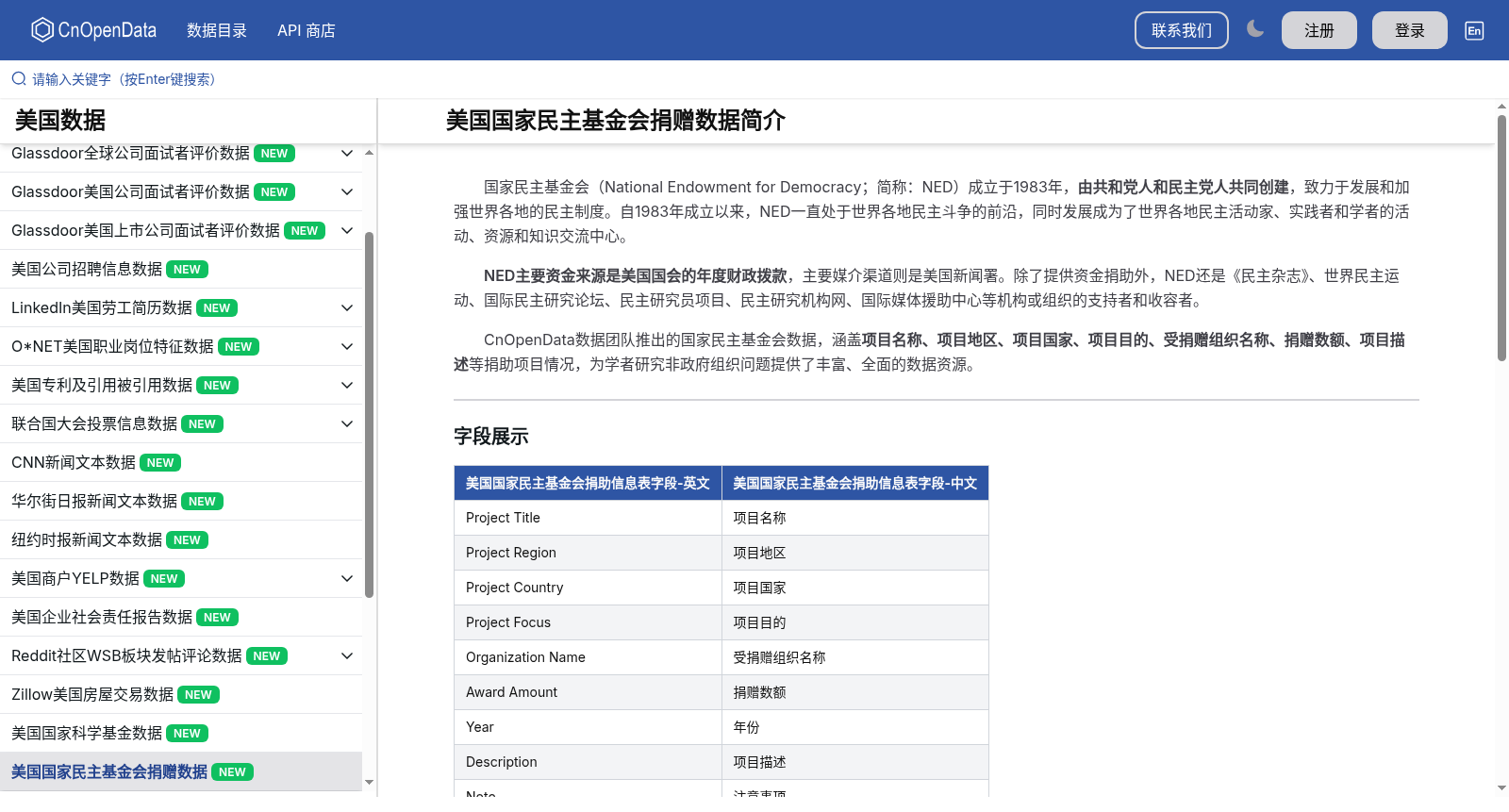This screenshot has height=812, width=1509.
Task: Click 美国国家民主基金会捐赠数据简介 page title
Action: pos(615,120)
